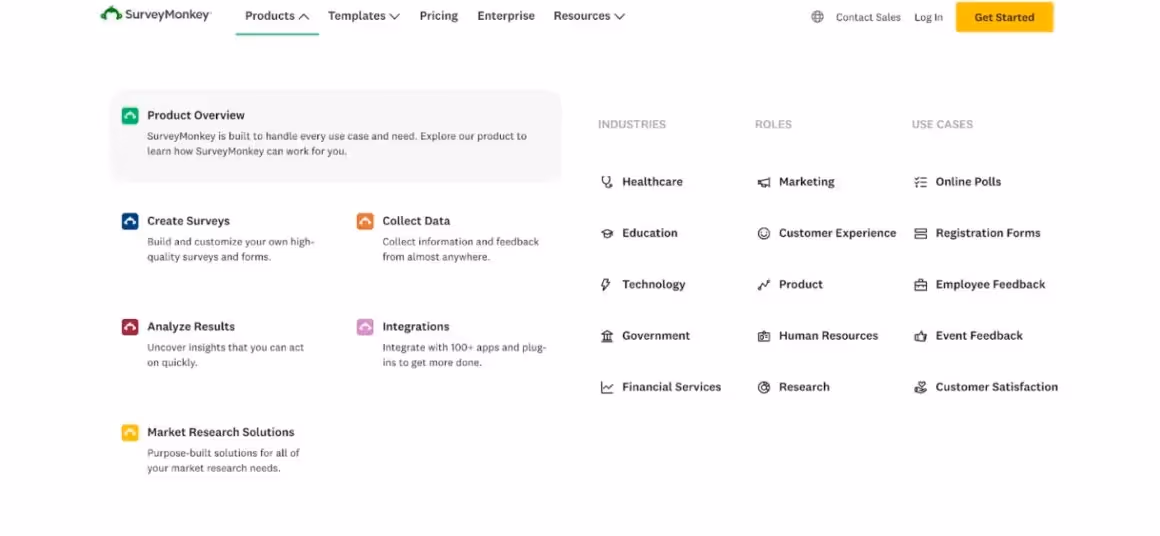Click the SurveyMonkey logo
The image size is (1160, 536).
155,14
